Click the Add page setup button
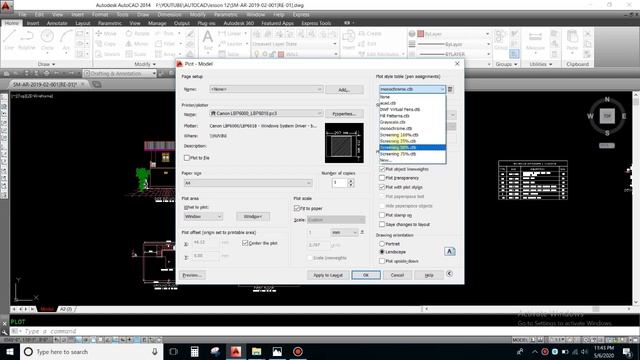This screenshot has height=360, width=640. 344,89
